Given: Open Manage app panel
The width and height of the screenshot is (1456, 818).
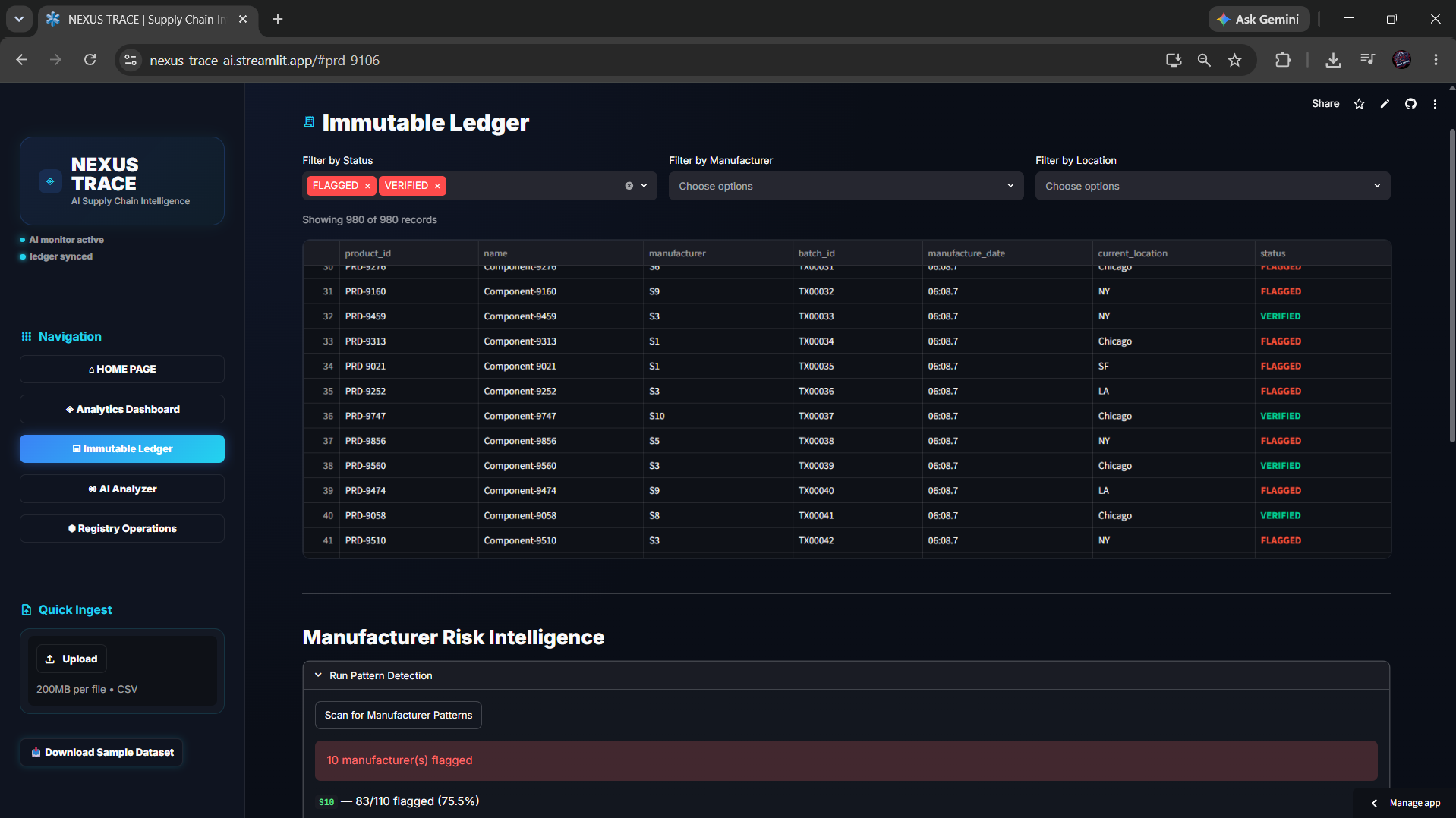Looking at the screenshot, I should pos(1405,803).
